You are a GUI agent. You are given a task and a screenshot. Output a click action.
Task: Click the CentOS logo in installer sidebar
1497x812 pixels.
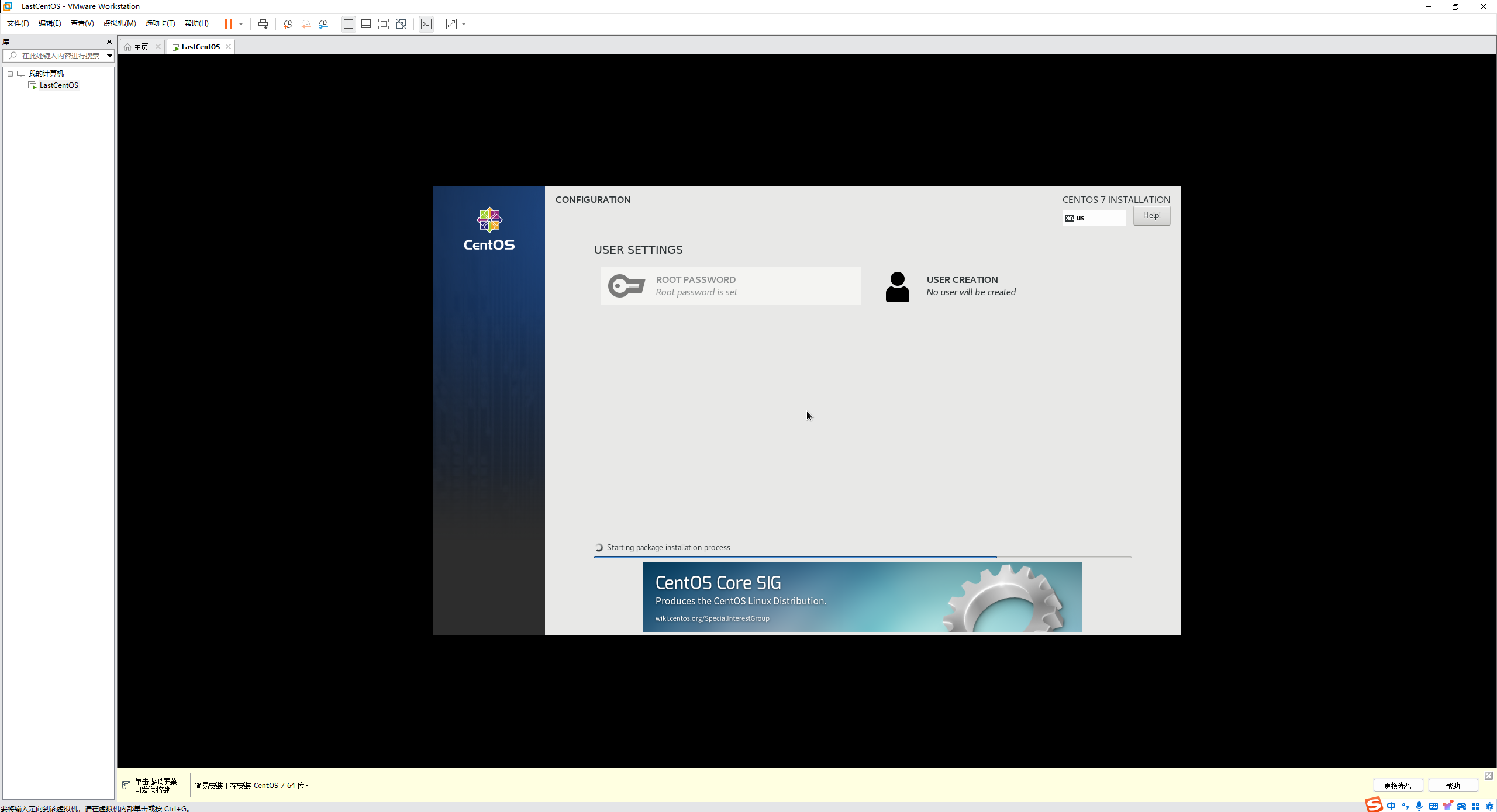pos(489,229)
